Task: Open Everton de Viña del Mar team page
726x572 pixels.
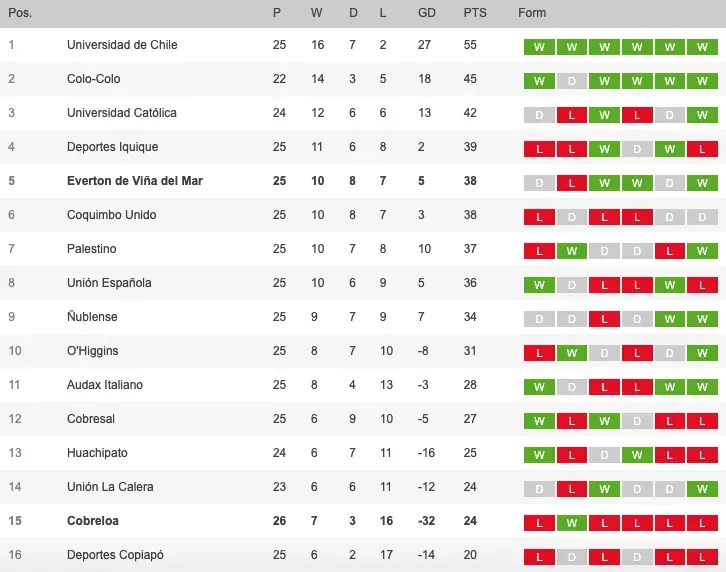Action: 134,181
